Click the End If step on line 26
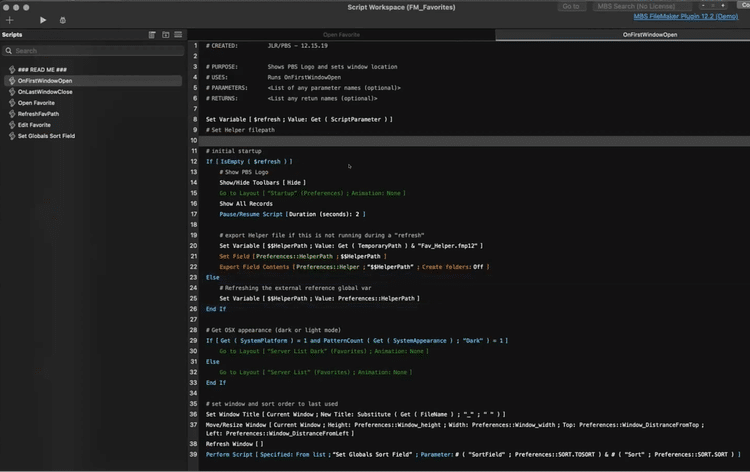The width and height of the screenshot is (750, 472). pos(216,309)
